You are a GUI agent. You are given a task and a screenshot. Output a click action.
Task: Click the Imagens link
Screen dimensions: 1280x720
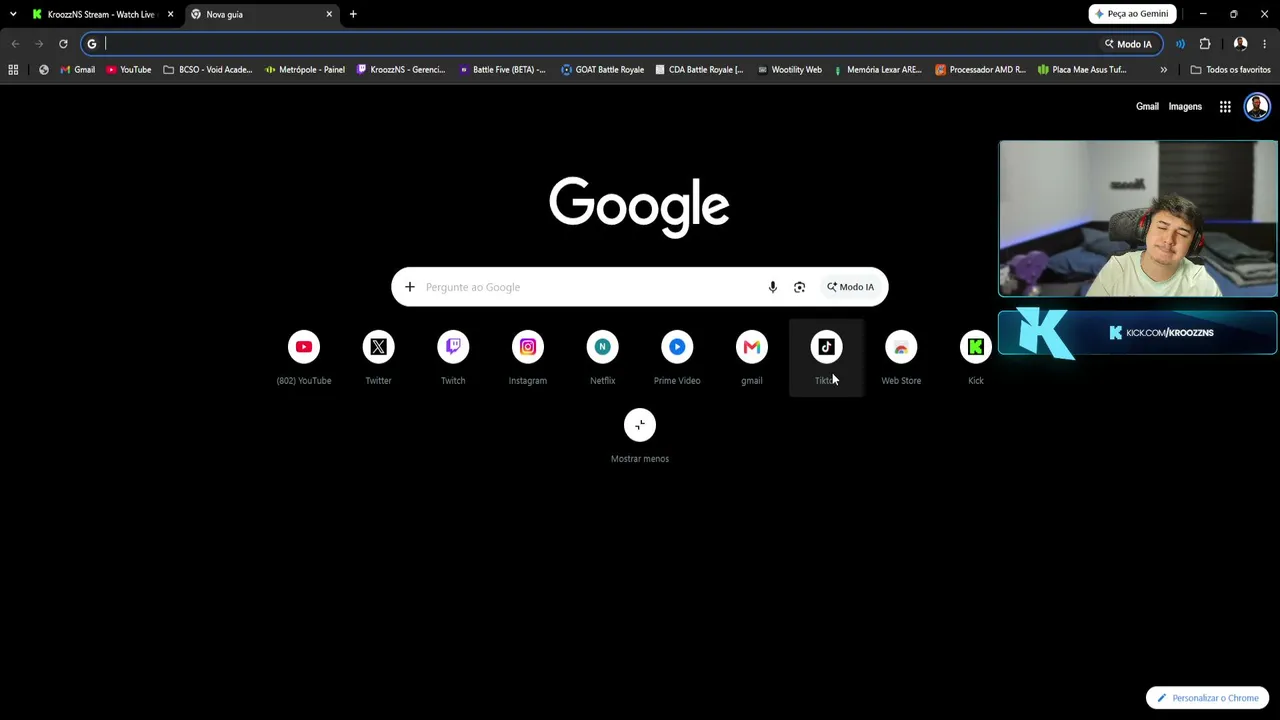pyautogui.click(x=1185, y=107)
